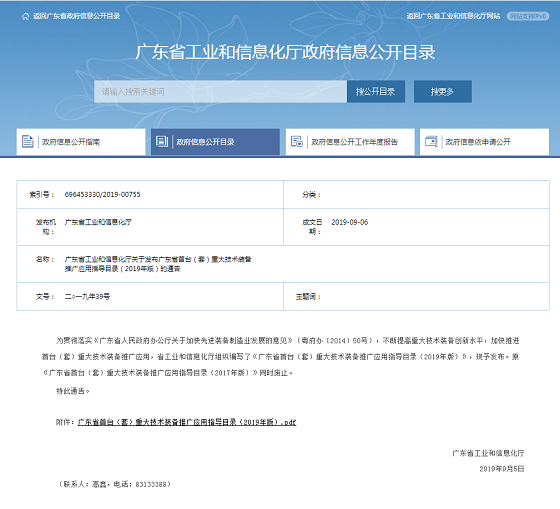Select the 政府信息公开目录 tab
The image size is (560, 509).
215,142
